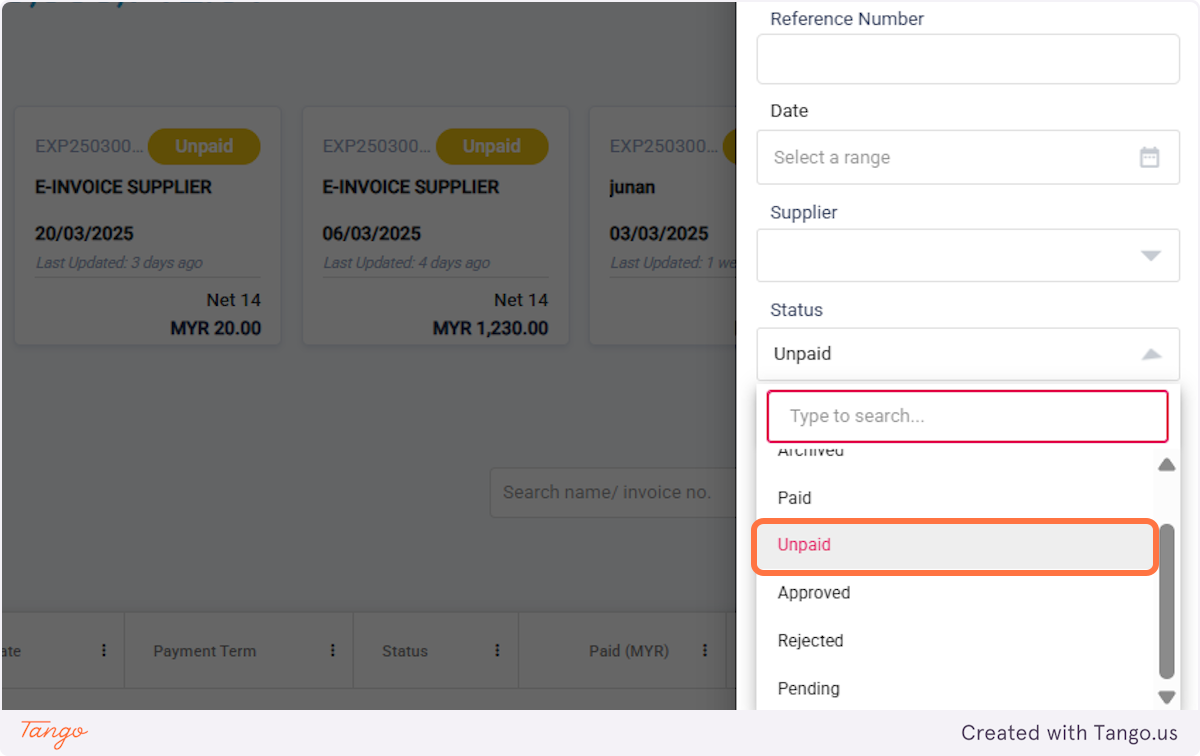The image size is (1200, 756).
Task: Select the Paid status option
Action: point(955,498)
